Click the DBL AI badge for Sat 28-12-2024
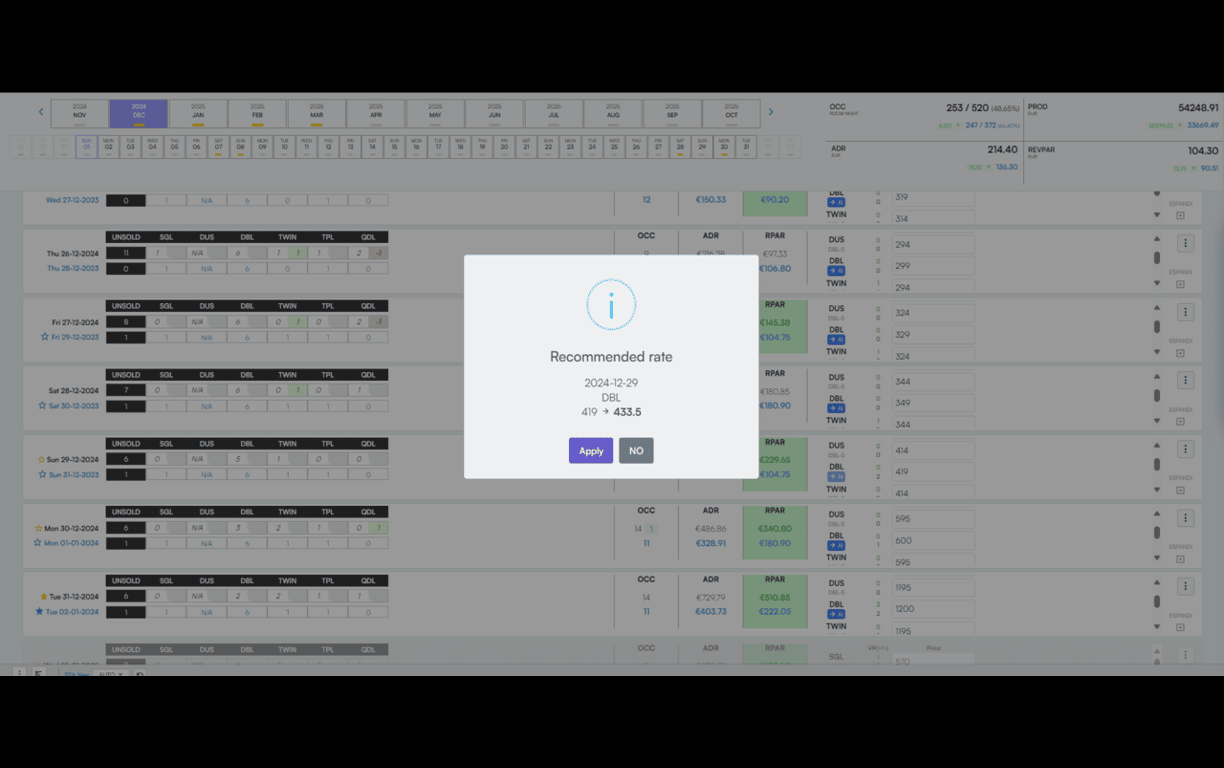The width and height of the screenshot is (1224, 768). (836, 408)
